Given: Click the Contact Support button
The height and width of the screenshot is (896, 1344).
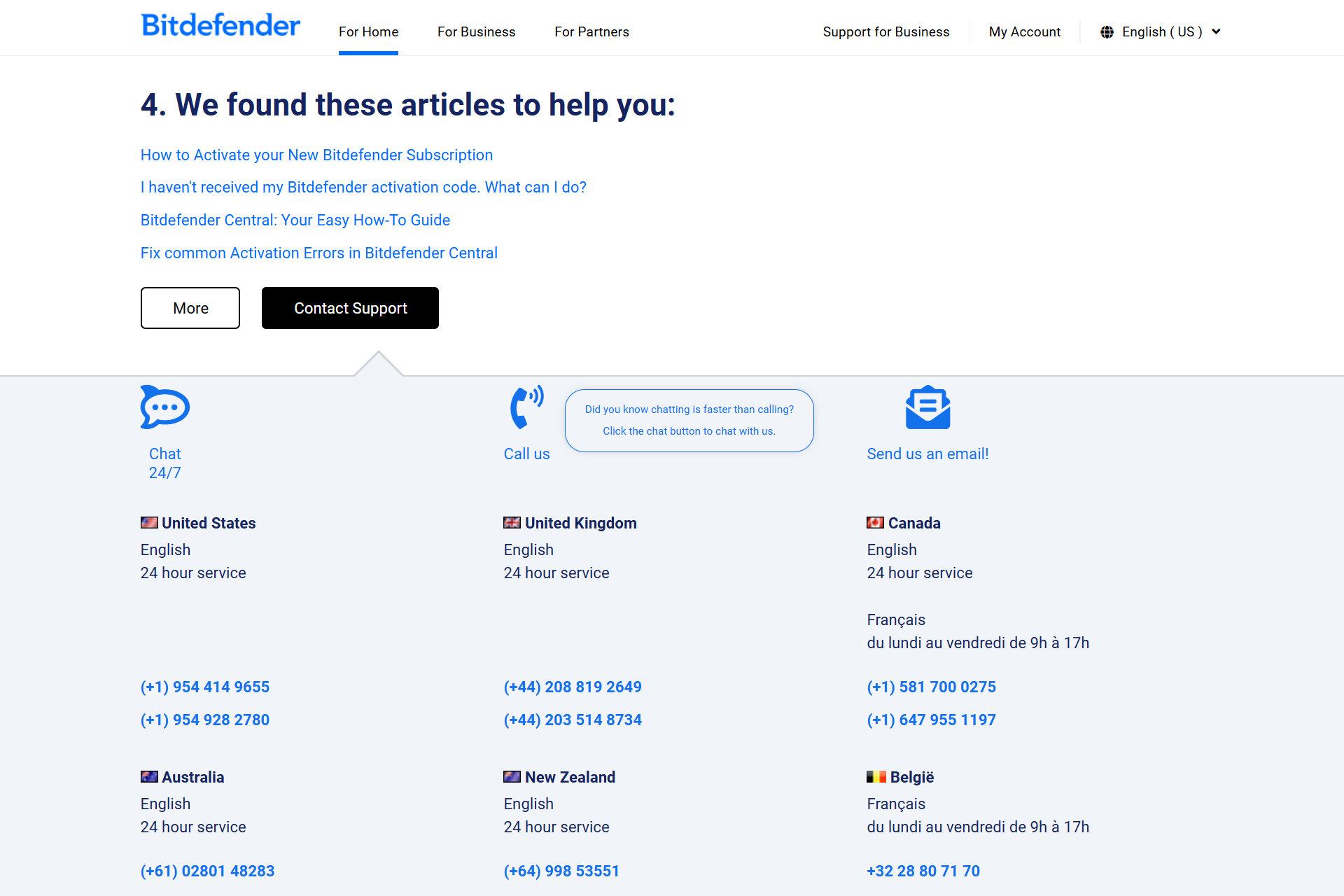Looking at the screenshot, I should tap(350, 308).
